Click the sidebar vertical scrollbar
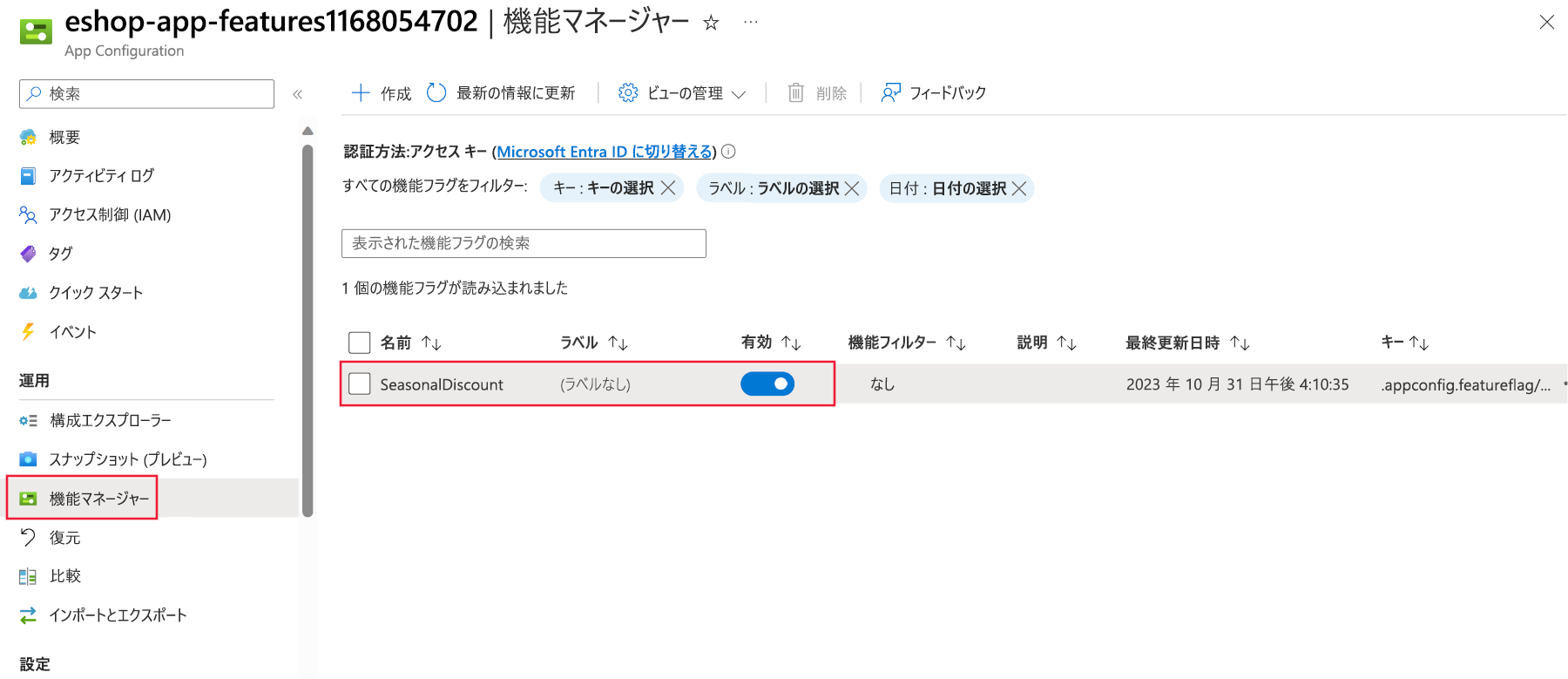 coord(308,331)
